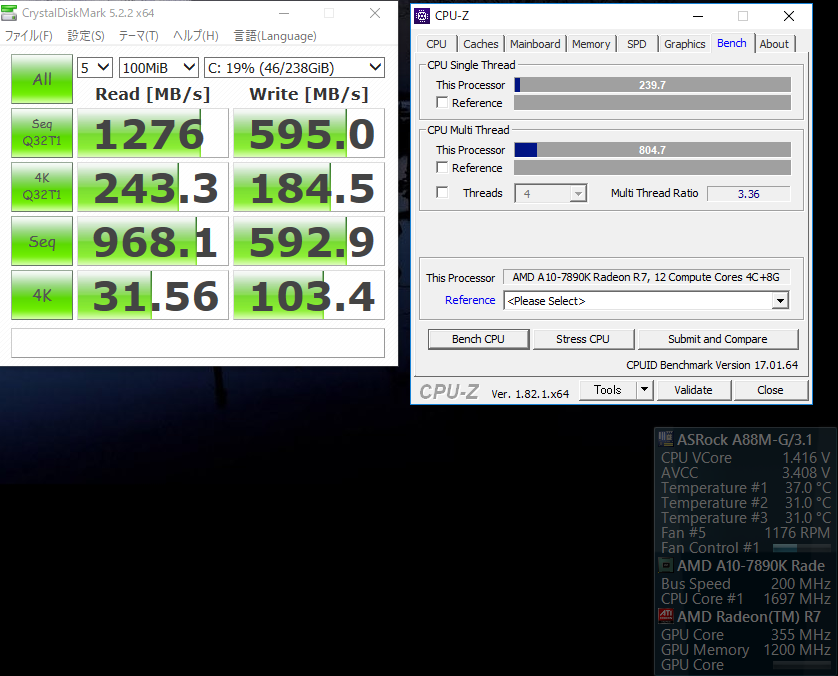This screenshot has height=676, width=838.
Task: Run all benchmarks with the All button
Action: [x=42, y=79]
